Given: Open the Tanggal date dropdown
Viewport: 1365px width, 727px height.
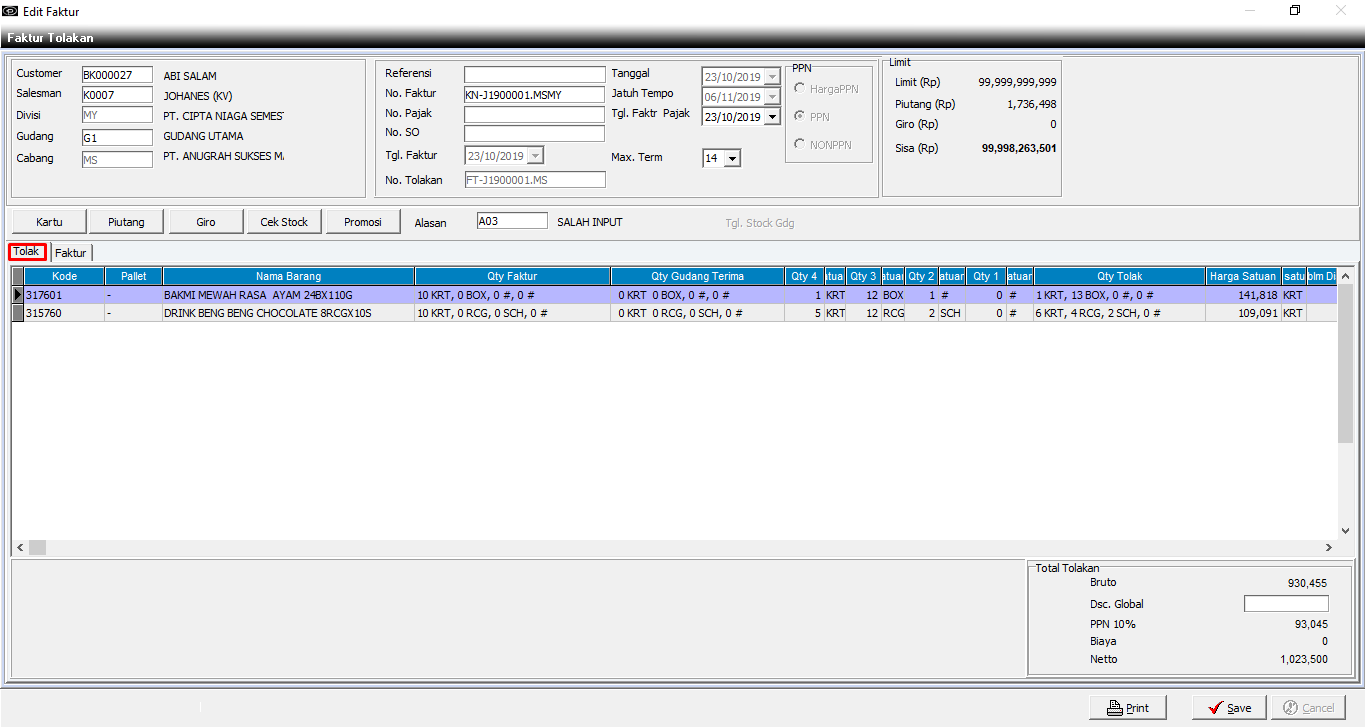Looking at the screenshot, I should pos(771,77).
